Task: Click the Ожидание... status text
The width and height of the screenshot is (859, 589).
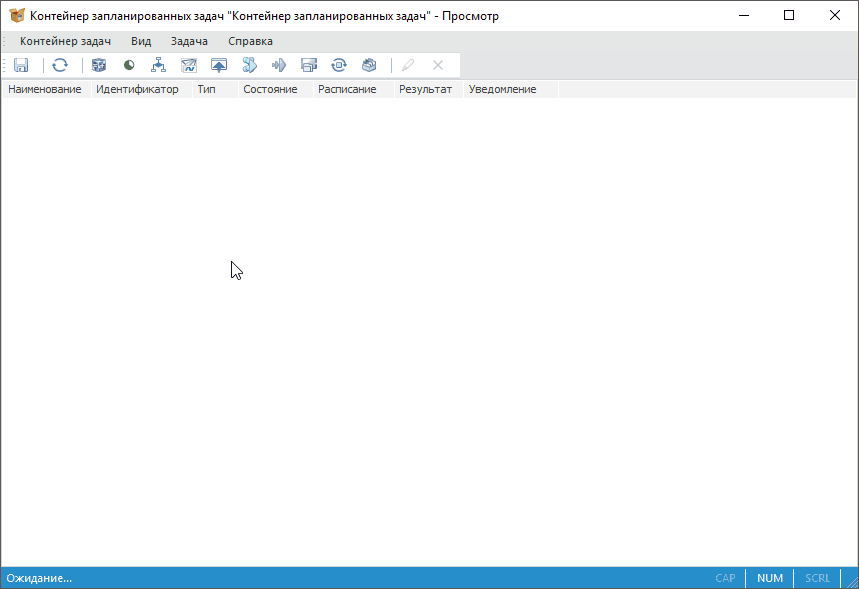Action: (39, 578)
